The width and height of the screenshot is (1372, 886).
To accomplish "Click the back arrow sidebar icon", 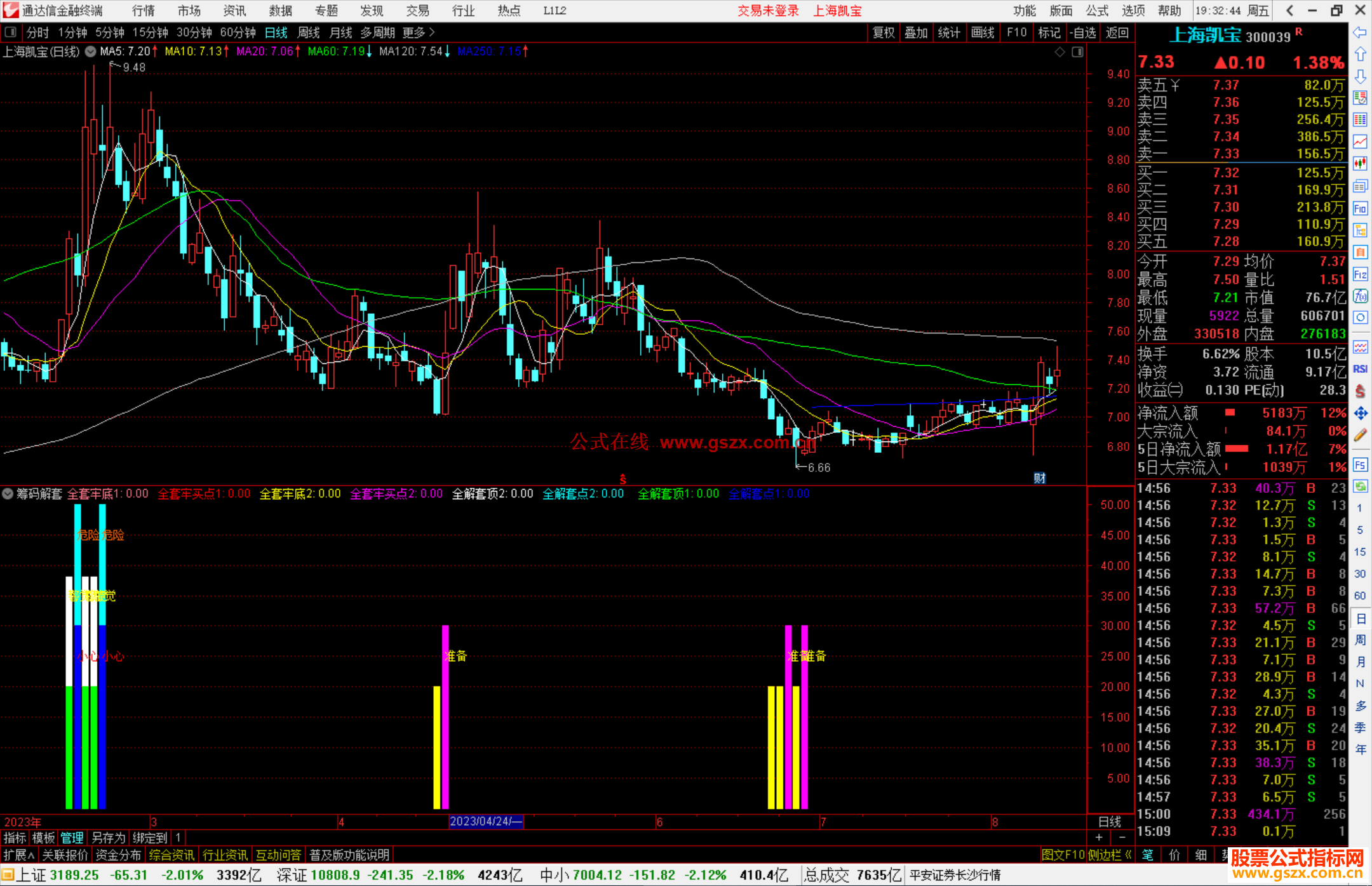I will coord(1360,32).
